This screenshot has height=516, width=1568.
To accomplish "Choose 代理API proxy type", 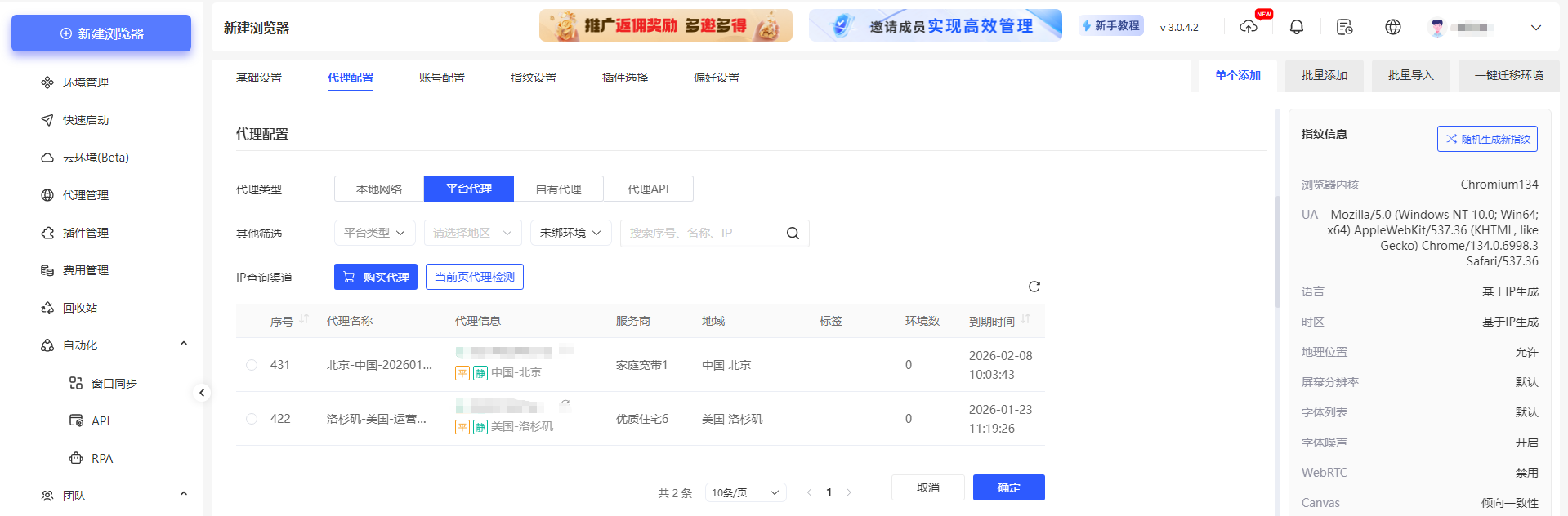I will [x=648, y=189].
